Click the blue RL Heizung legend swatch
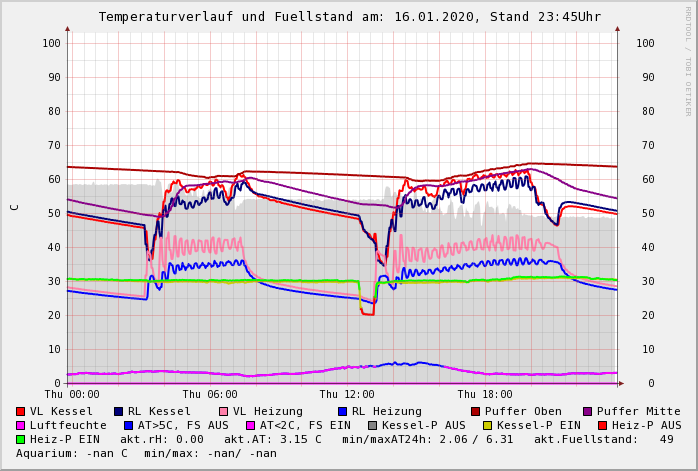The image size is (698, 471). pos(342,411)
